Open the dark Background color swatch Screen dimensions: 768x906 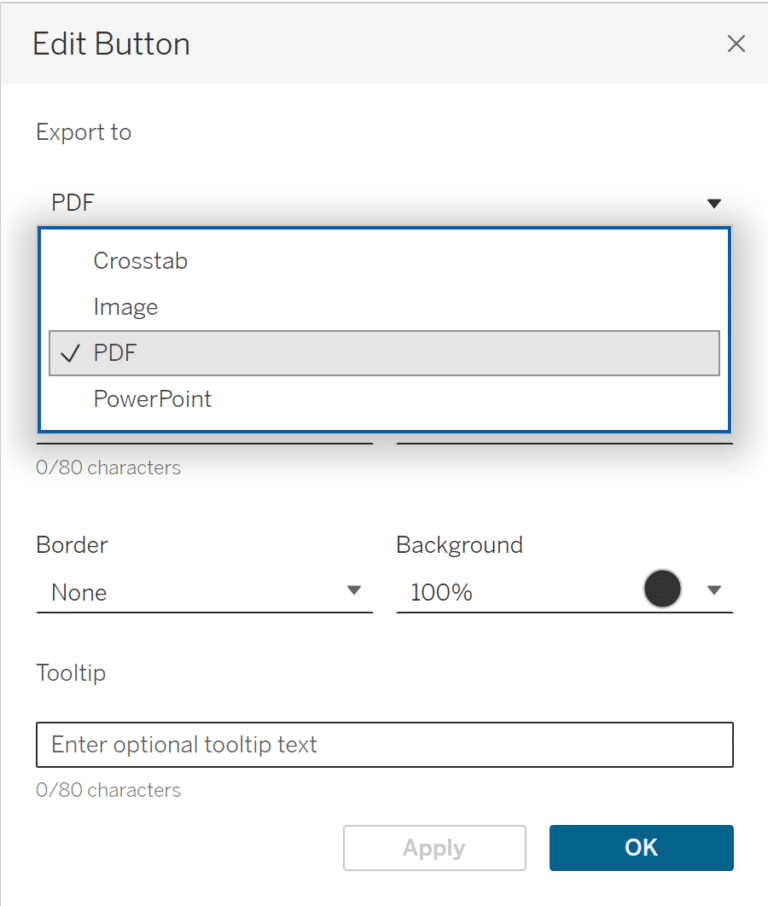[x=663, y=589]
